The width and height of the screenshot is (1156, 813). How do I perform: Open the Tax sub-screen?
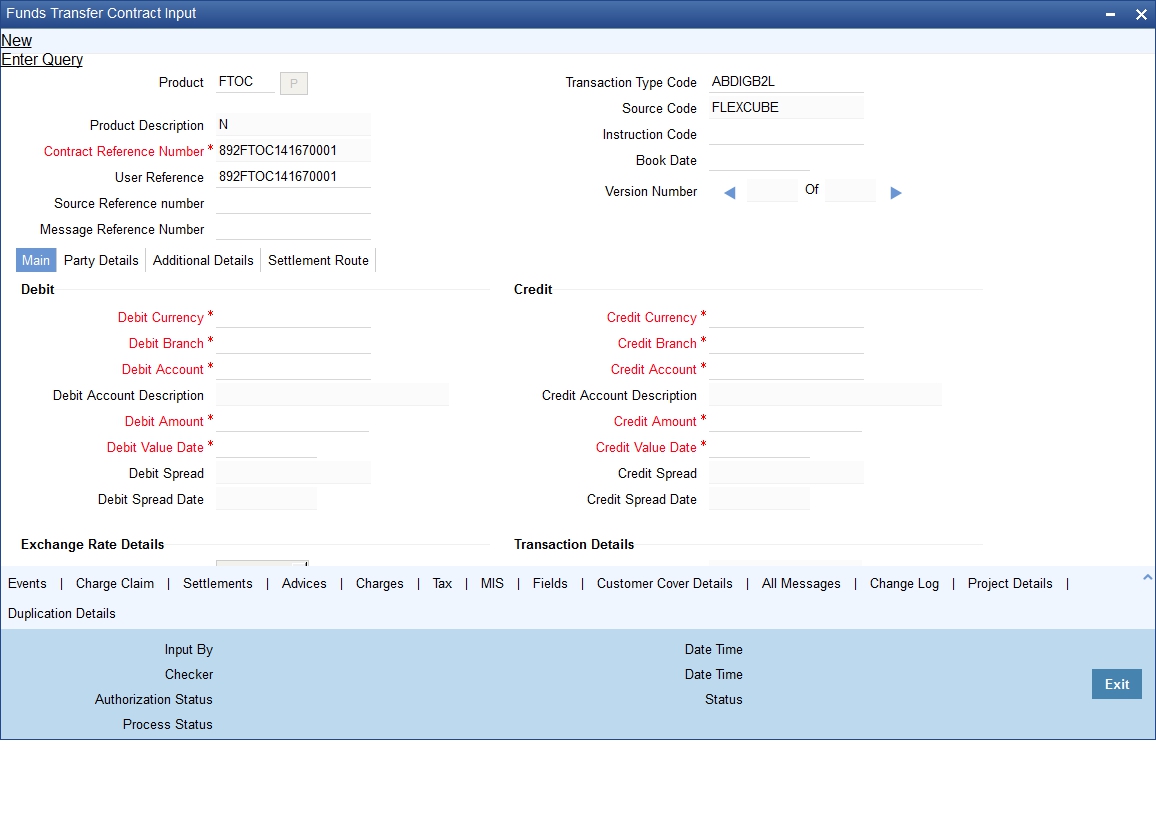tap(442, 584)
